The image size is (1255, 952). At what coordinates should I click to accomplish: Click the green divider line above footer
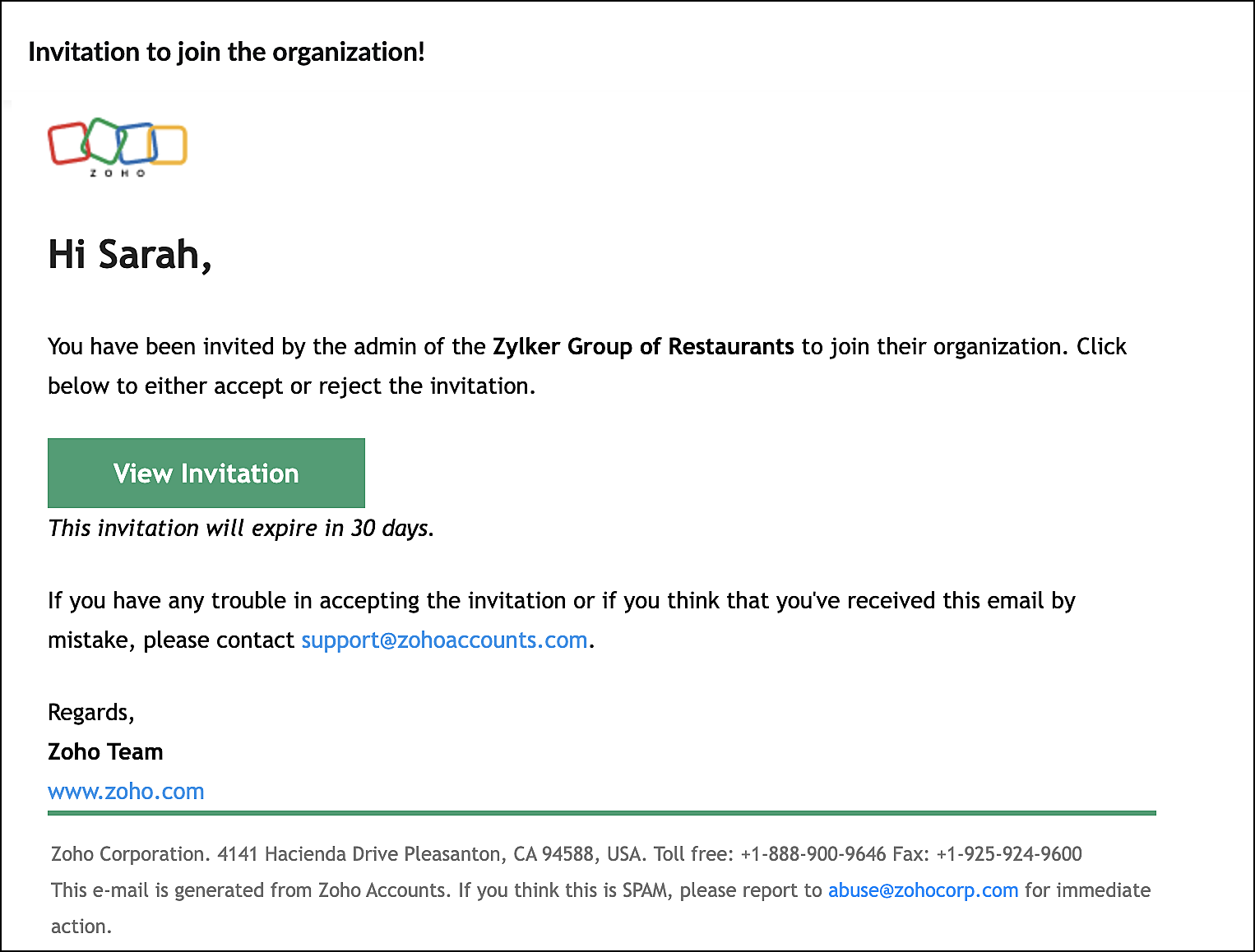[602, 813]
